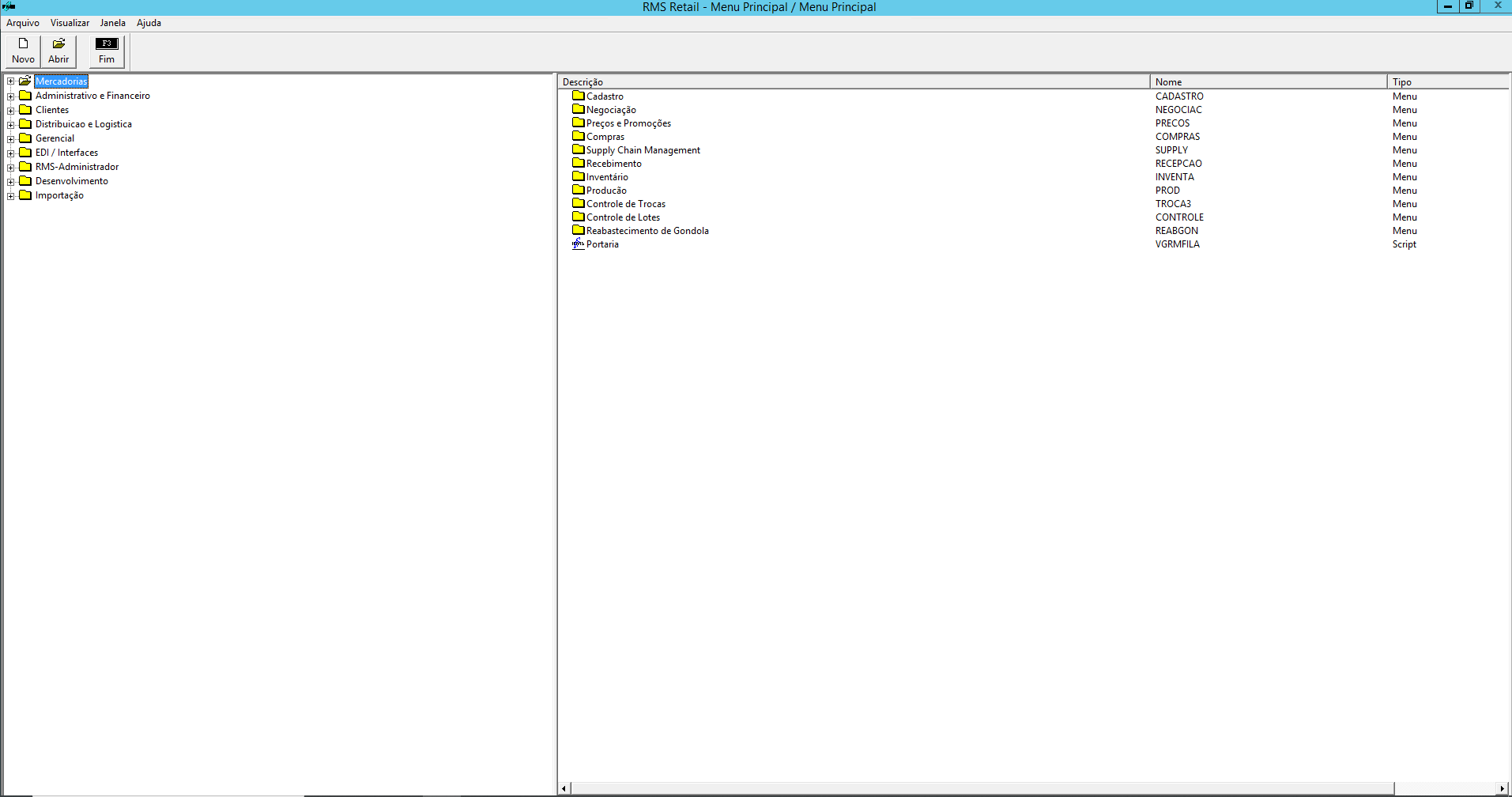The image size is (1512, 797).
Task: Select the Clientes tree label
Action: (52, 110)
